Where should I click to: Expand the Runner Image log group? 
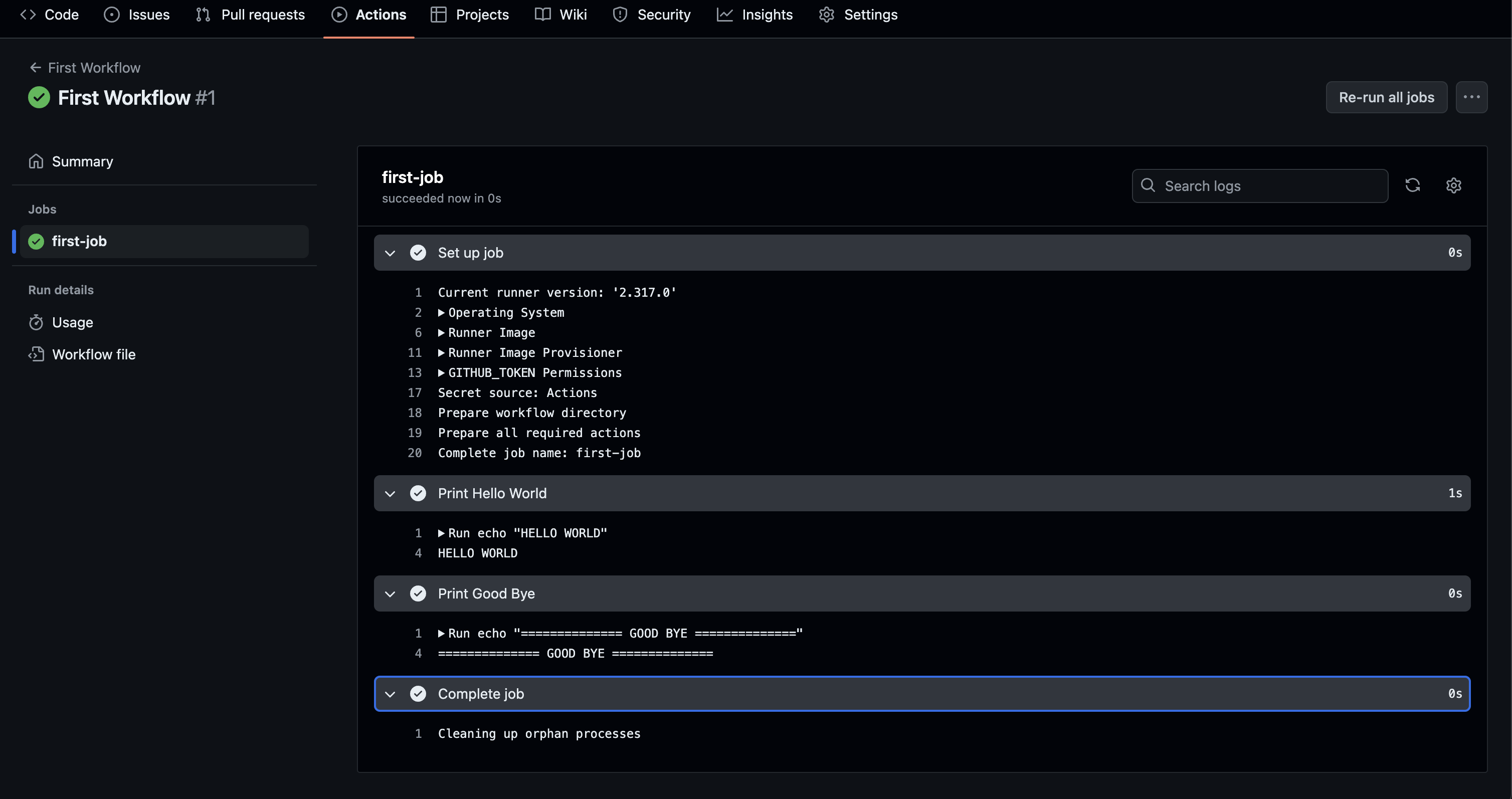(x=441, y=333)
